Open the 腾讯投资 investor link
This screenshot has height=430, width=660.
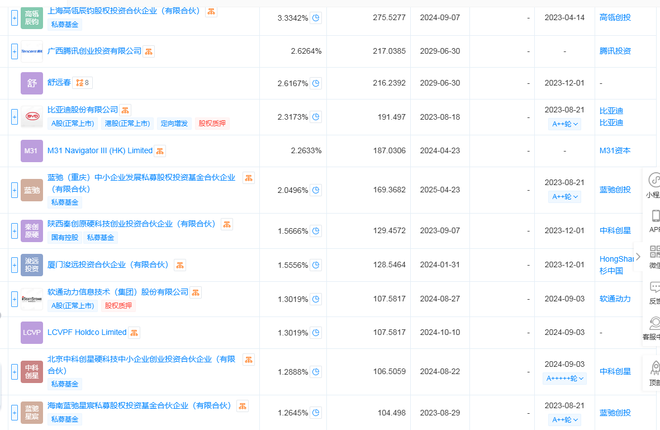tap(615, 50)
